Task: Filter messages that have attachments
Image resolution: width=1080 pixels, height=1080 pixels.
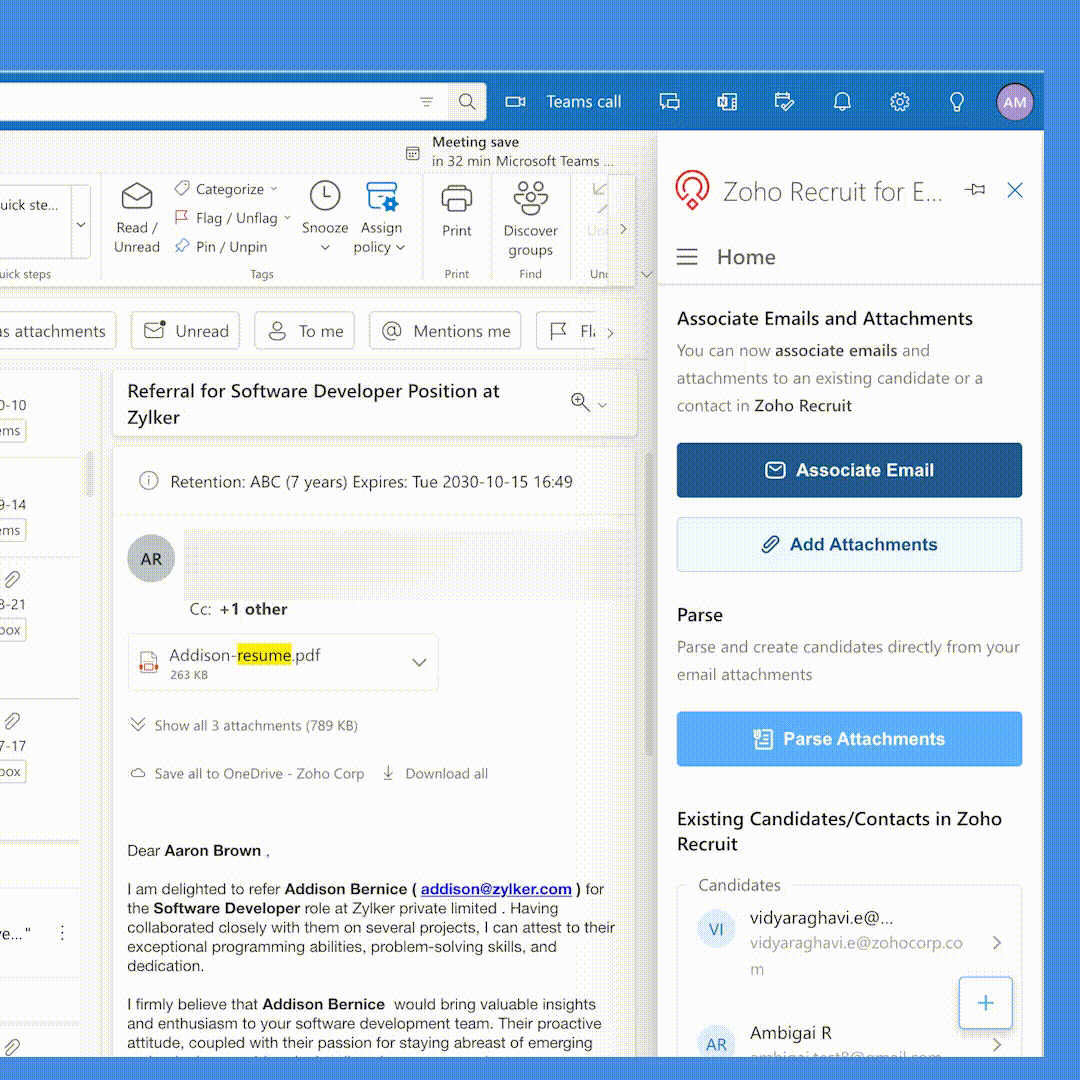Action: pos(56,331)
